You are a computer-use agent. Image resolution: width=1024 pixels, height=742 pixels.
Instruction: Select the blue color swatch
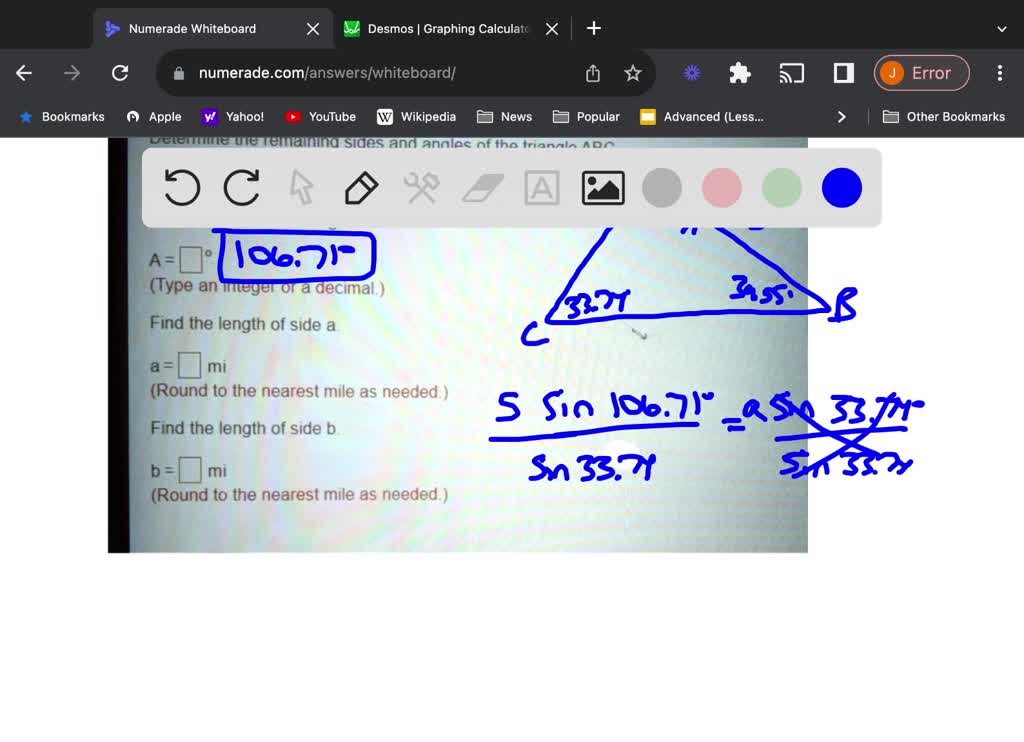(x=841, y=187)
